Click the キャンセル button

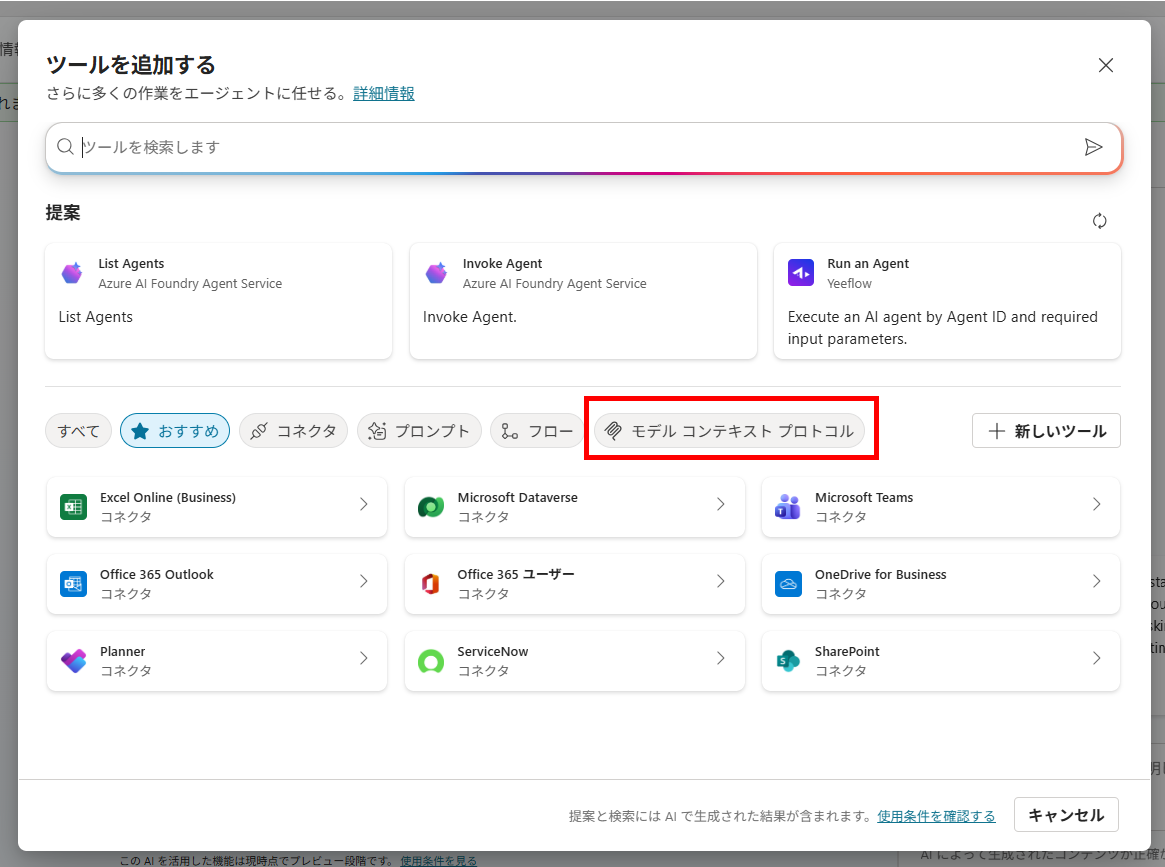click(x=1066, y=815)
